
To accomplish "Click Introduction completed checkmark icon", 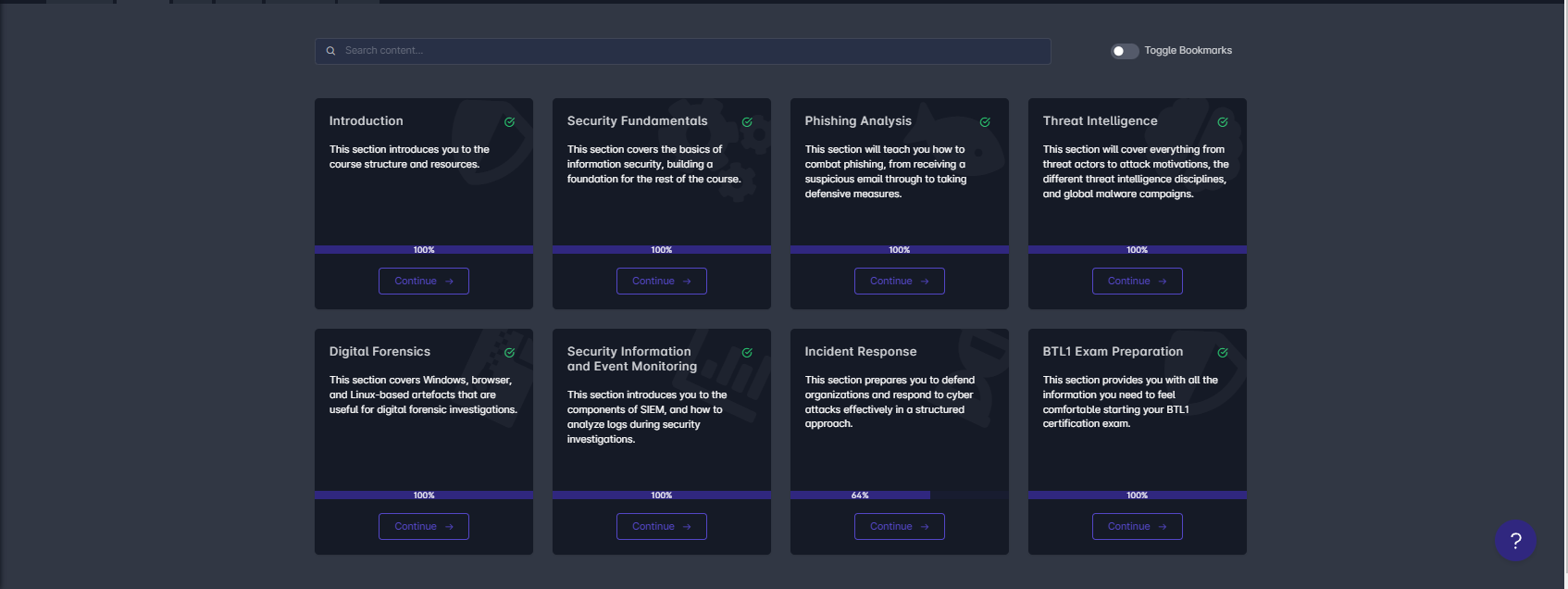I will tap(509, 122).
